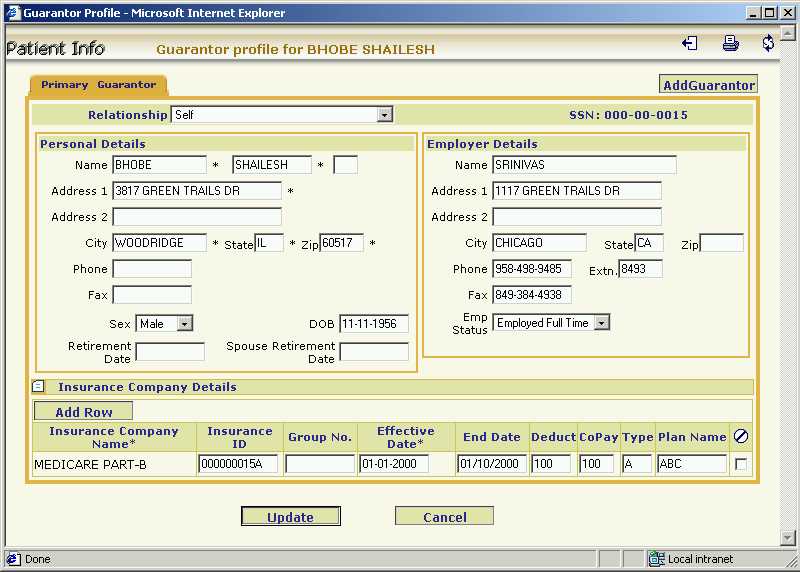The height and width of the screenshot is (572, 800).
Task: Click the employer Zip field
Action: [722, 243]
